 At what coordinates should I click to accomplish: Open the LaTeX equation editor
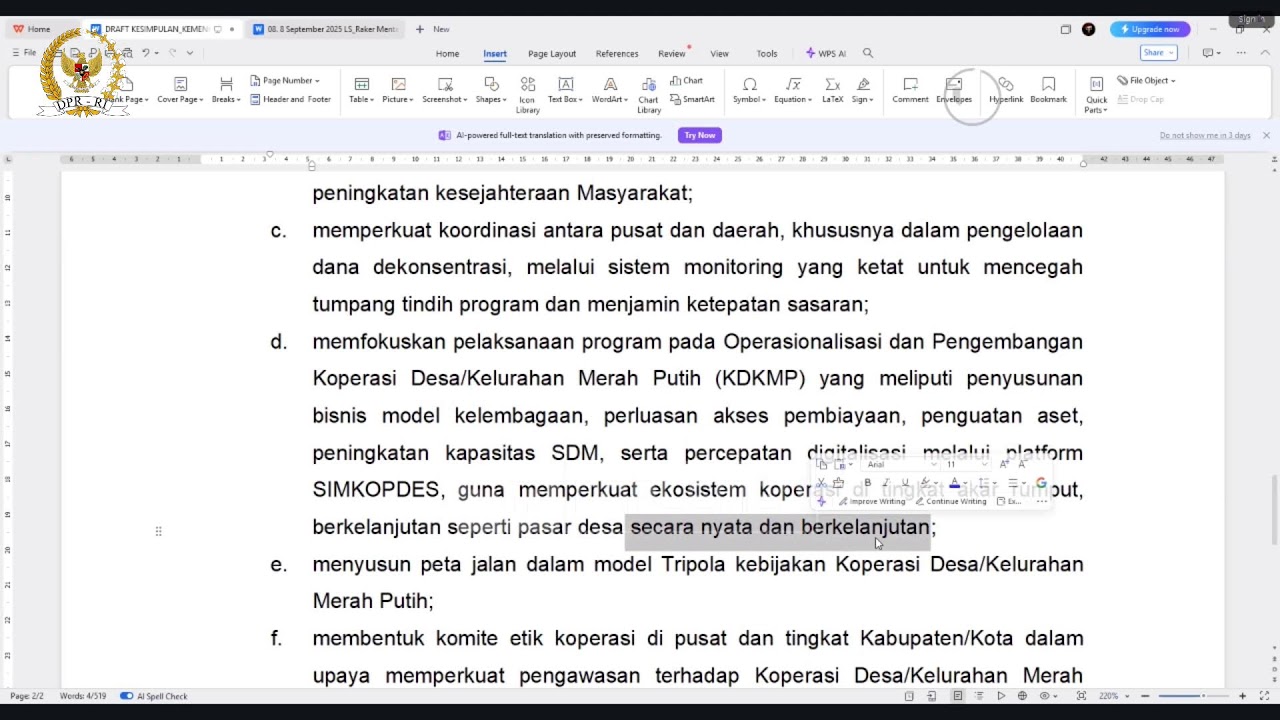pos(832,90)
